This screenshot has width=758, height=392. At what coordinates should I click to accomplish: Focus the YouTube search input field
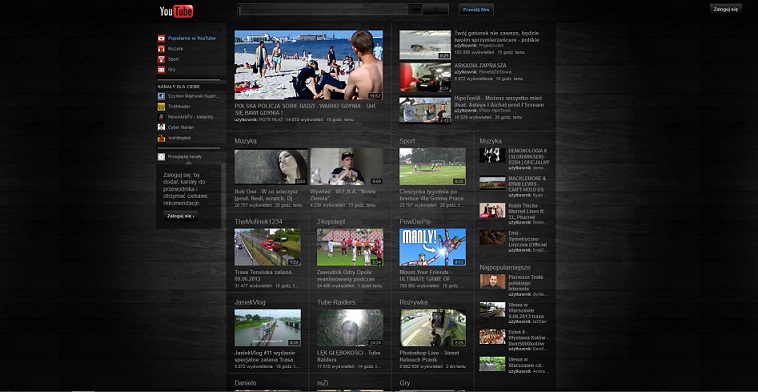click(323, 9)
